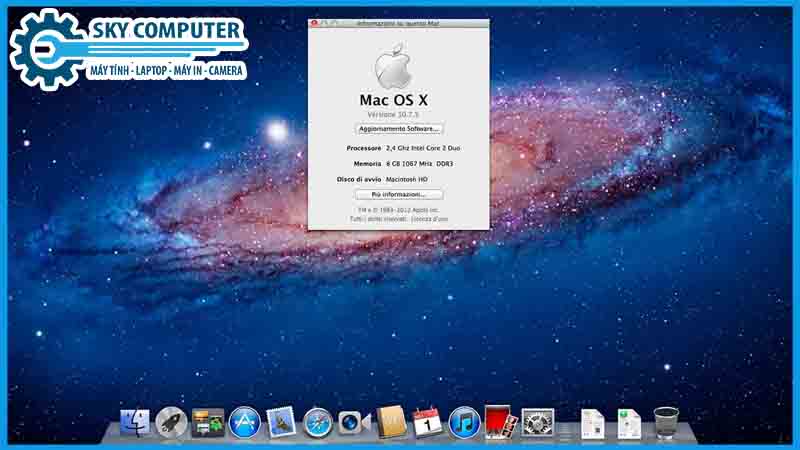Image resolution: width=800 pixels, height=450 pixels.
Task: Launch Safari compass icon in Dock
Action: pyautogui.click(x=317, y=423)
